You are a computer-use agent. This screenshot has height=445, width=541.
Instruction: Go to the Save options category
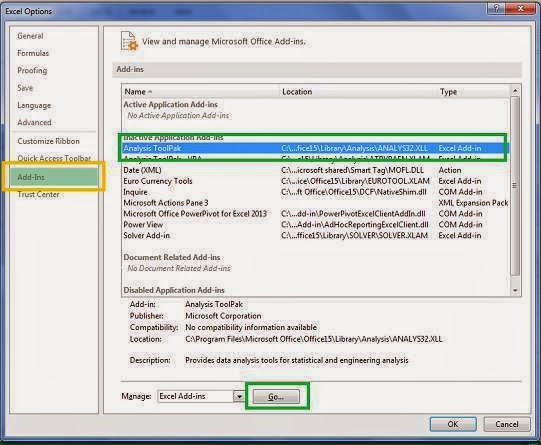tap(25, 88)
